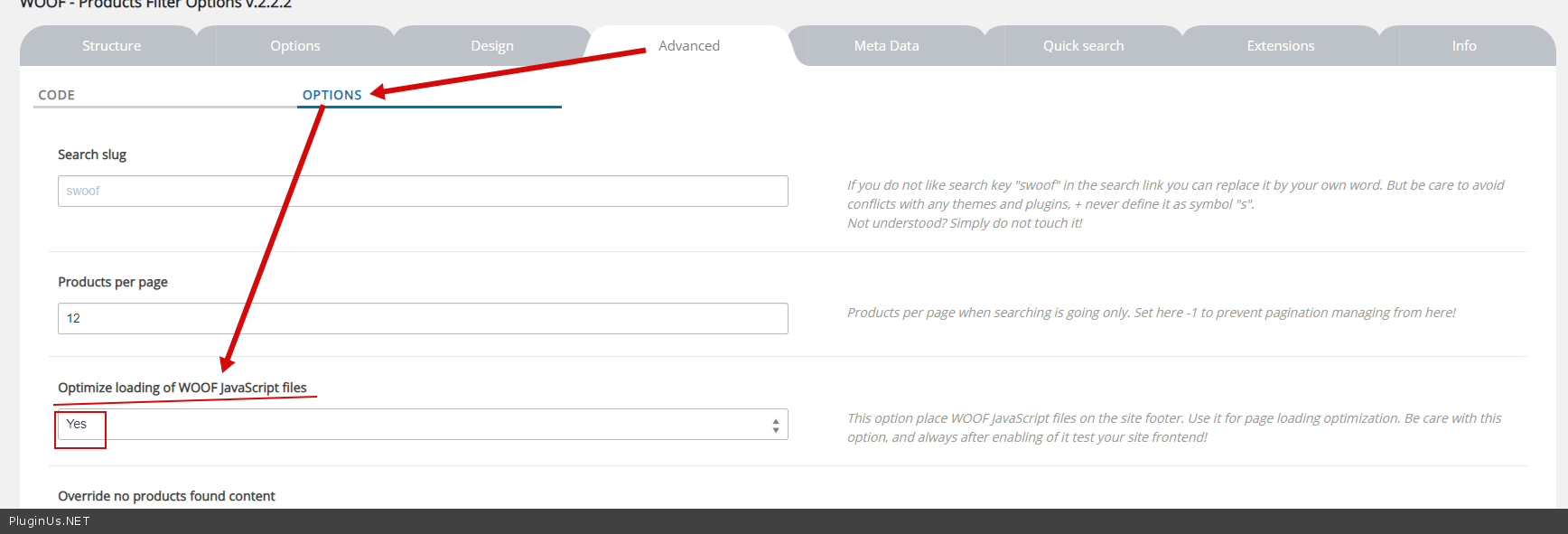The image size is (1568, 534).
Task: Select the Advanced tab
Action: point(689,46)
